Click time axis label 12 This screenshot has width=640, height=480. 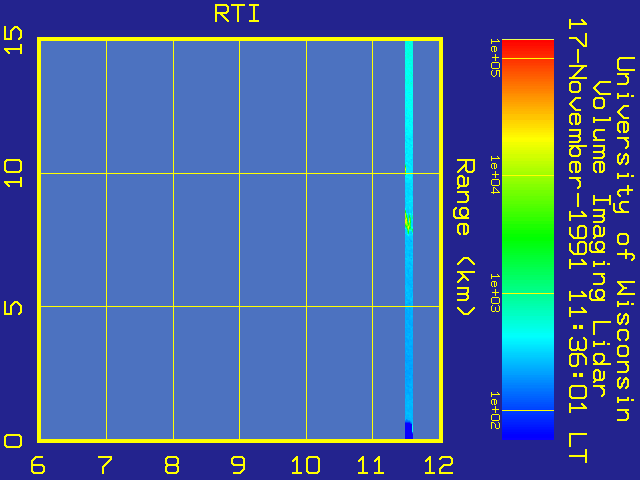[439, 465]
